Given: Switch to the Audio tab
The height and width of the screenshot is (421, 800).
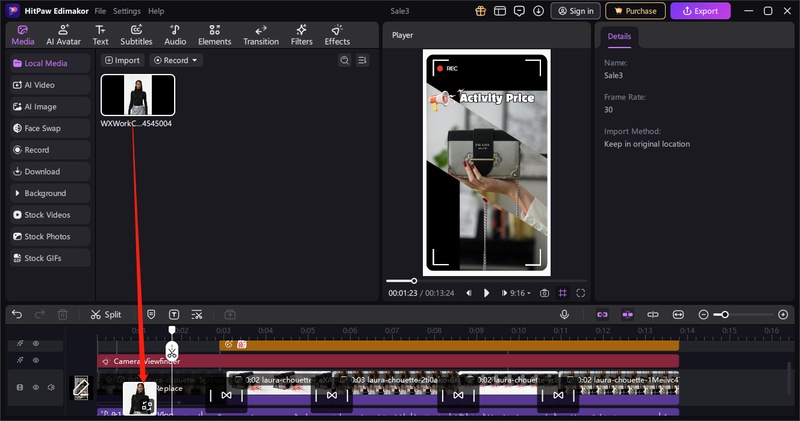Looking at the screenshot, I should coord(175,35).
